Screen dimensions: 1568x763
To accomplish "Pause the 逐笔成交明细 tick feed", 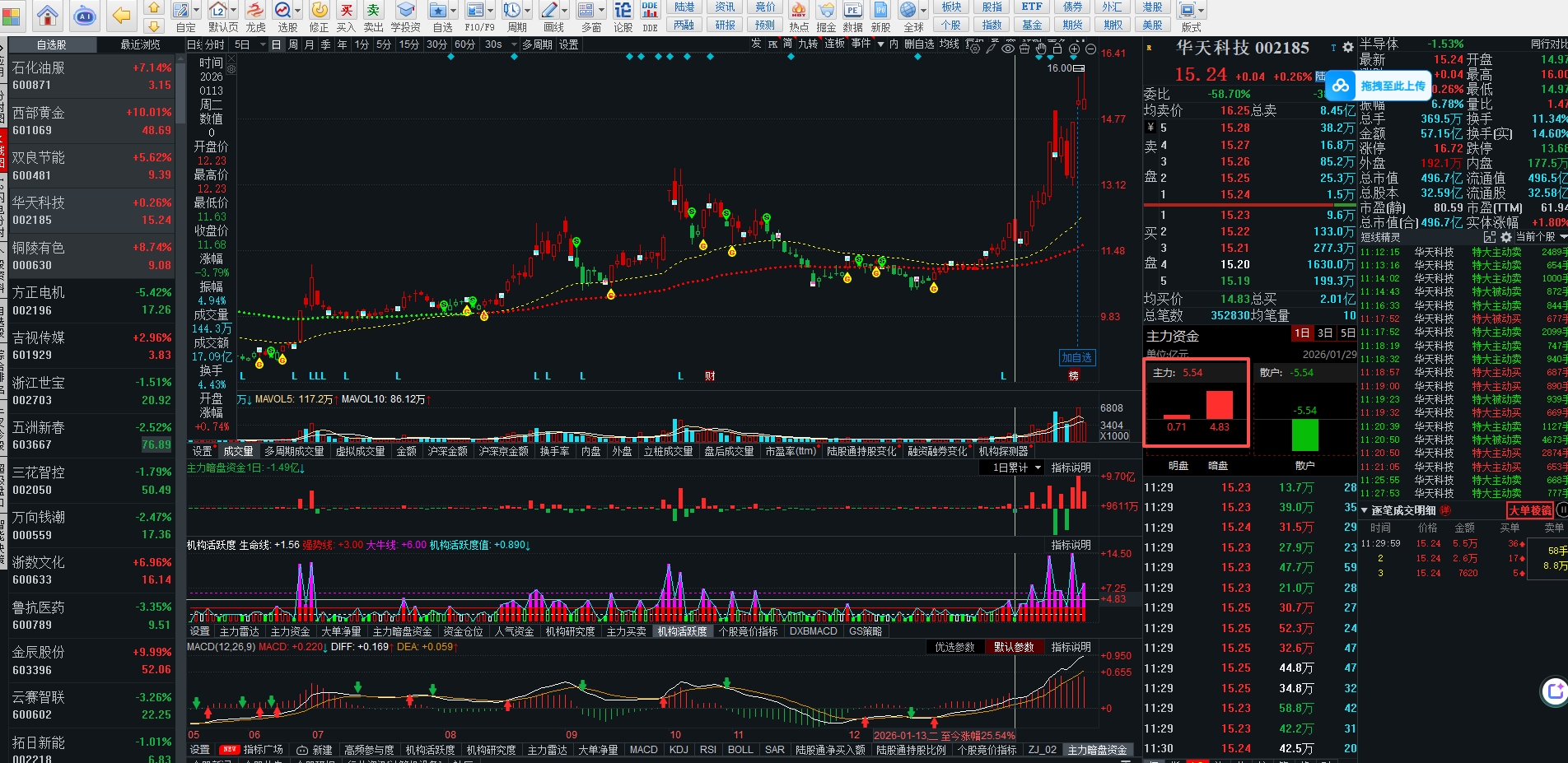I will point(1562,510).
